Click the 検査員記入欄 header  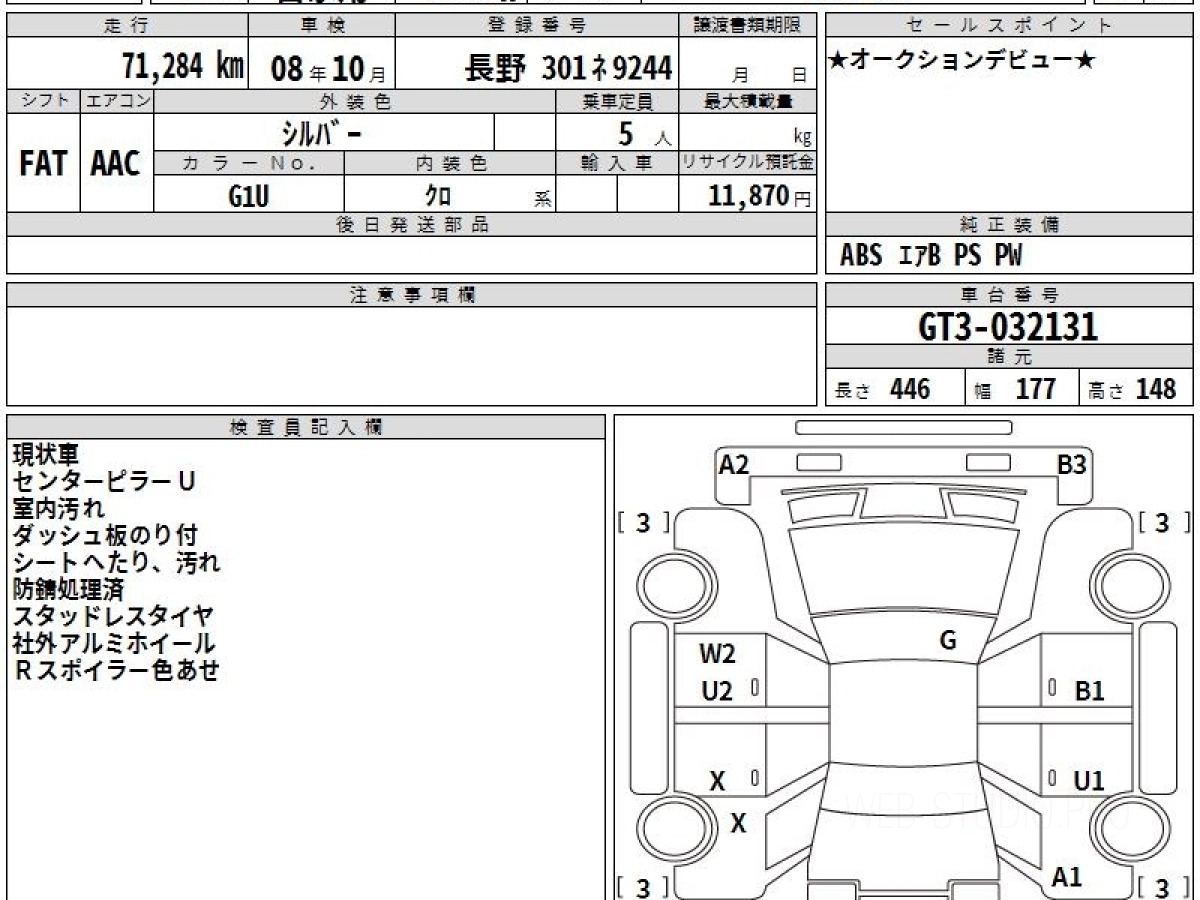click(306, 427)
